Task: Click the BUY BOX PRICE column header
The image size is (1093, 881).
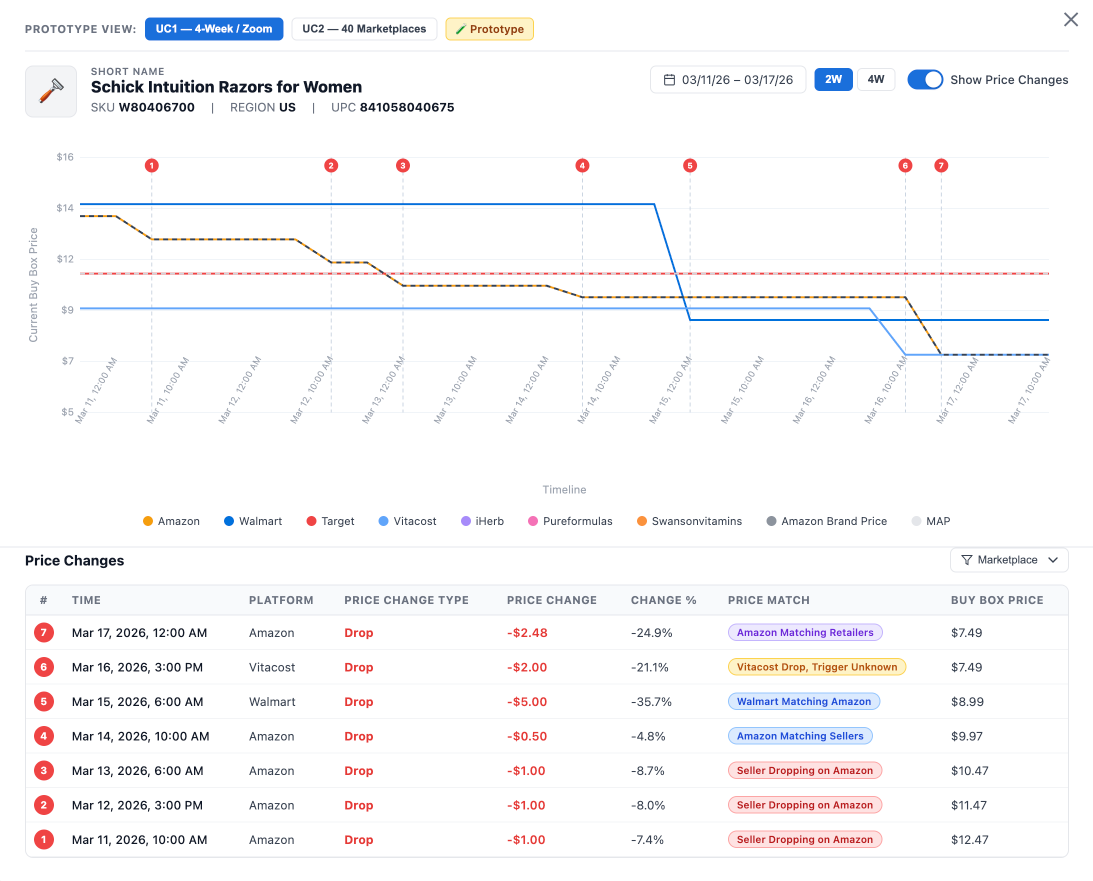Action: coord(997,600)
